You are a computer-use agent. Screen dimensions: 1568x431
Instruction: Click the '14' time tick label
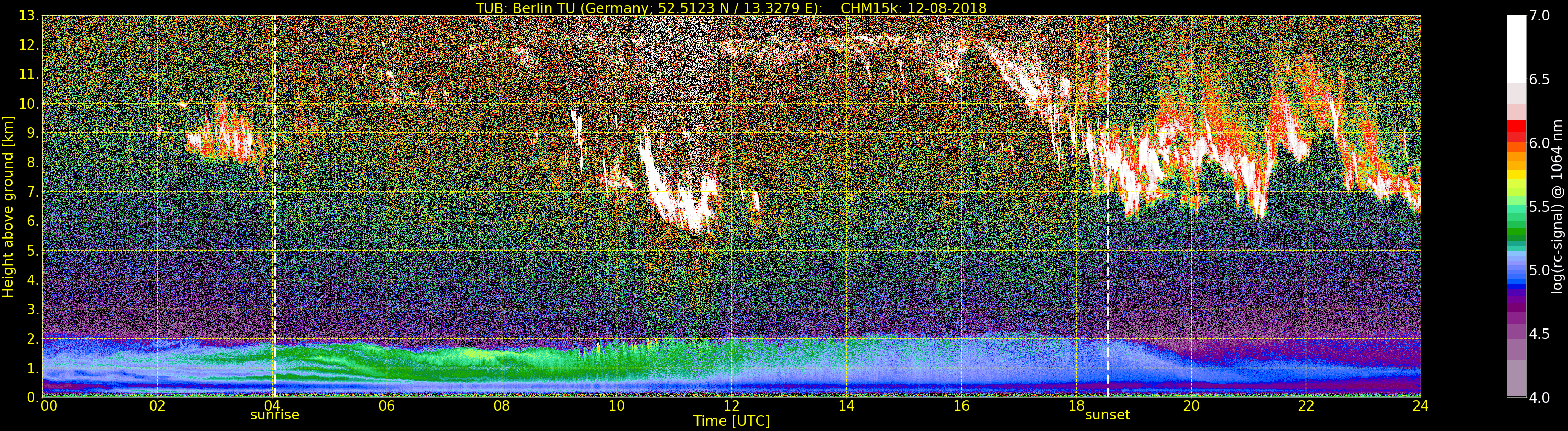click(846, 405)
